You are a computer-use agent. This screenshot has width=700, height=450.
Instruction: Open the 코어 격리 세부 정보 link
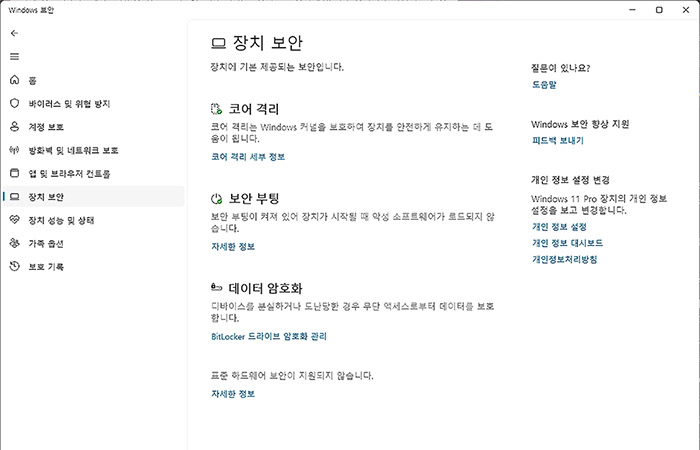coord(248,157)
